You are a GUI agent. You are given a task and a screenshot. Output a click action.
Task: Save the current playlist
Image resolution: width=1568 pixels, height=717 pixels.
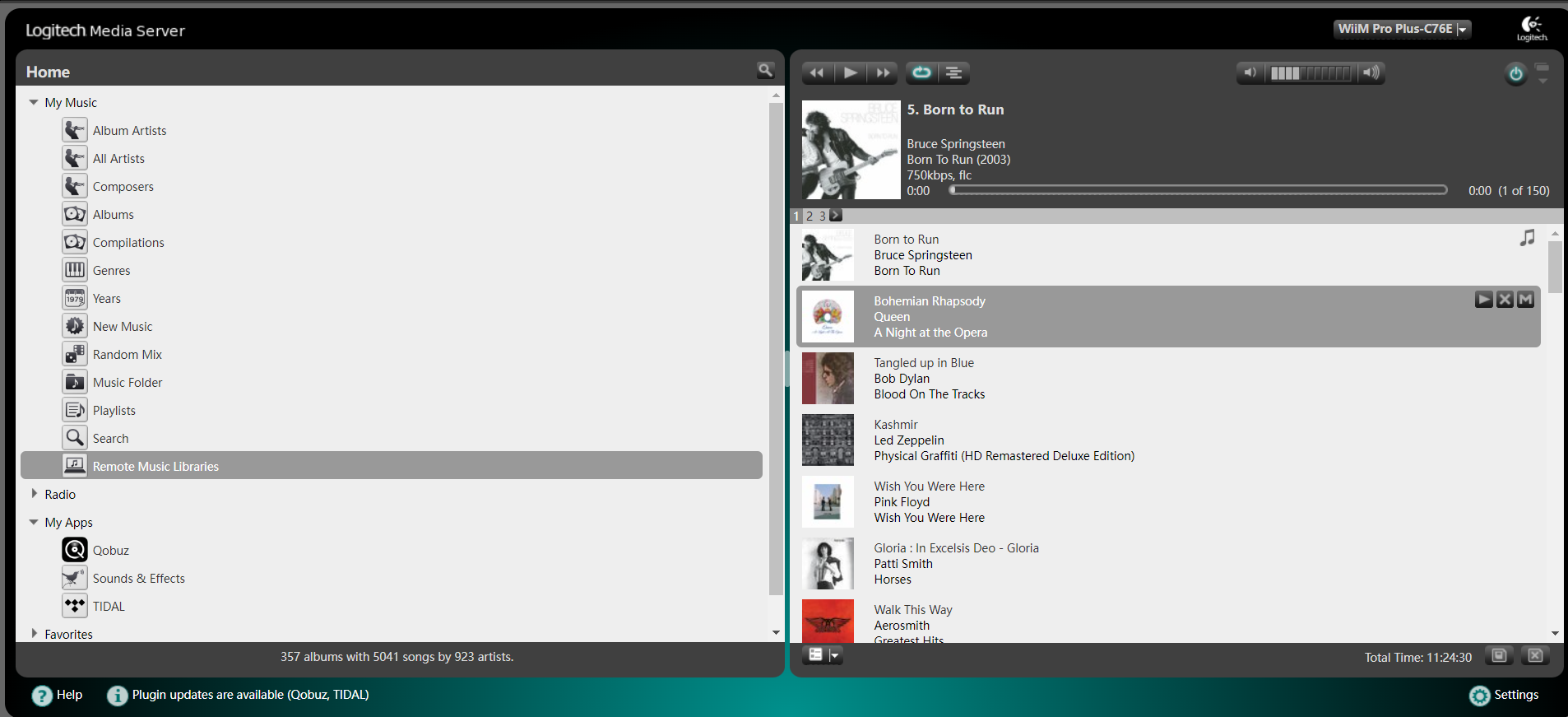pos(1500,655)
